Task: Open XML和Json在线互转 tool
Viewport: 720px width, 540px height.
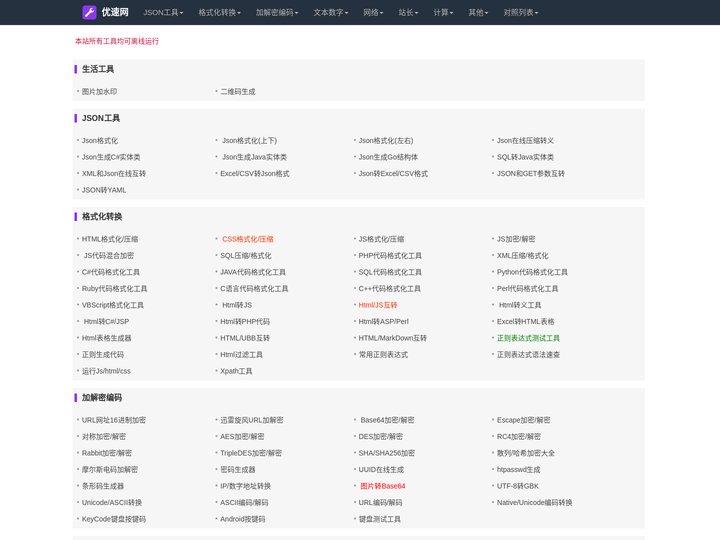Action: pyautogui.click(x=114, y=174)
